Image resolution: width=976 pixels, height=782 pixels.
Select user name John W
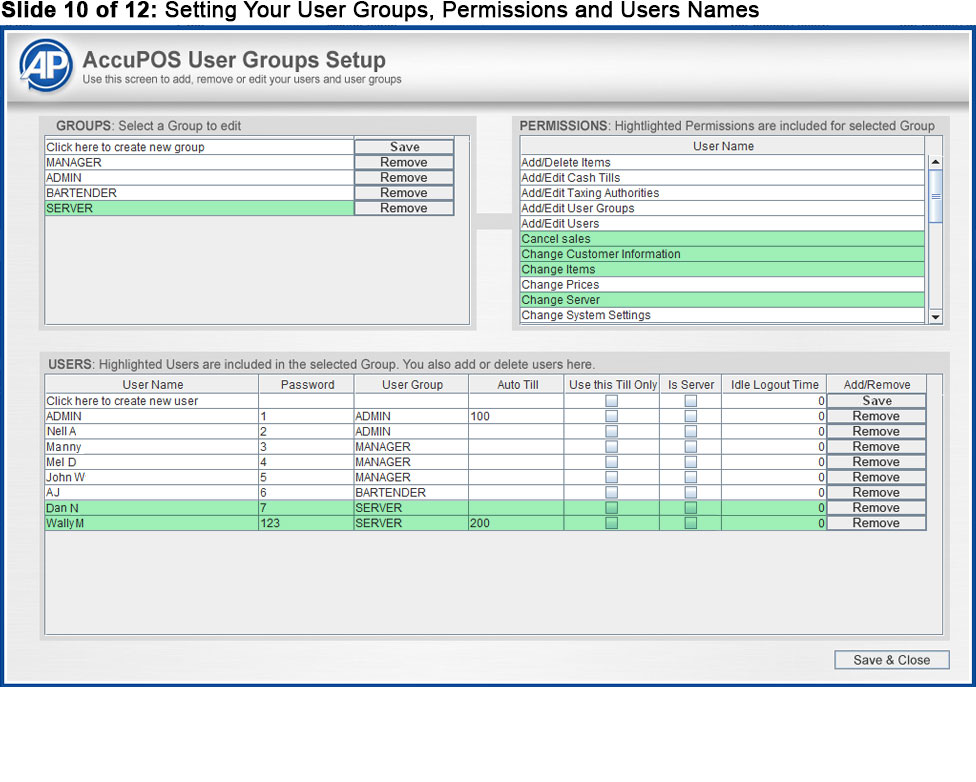(x=151, y=477)
